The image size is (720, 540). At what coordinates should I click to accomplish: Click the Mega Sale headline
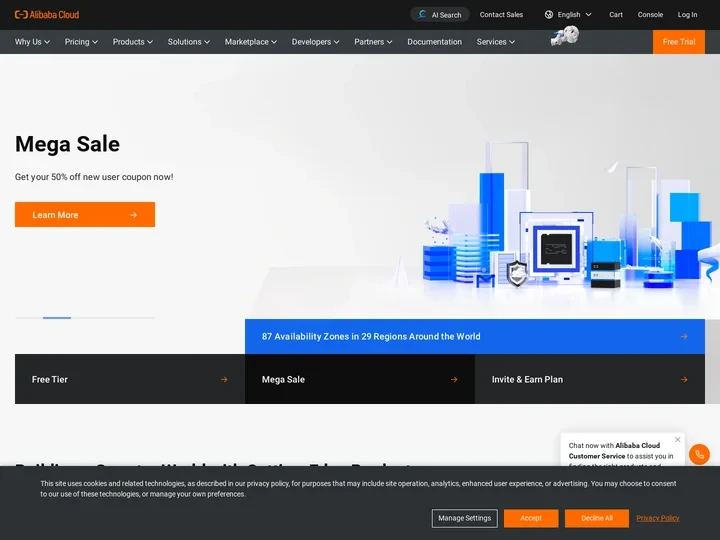point(68,144)
